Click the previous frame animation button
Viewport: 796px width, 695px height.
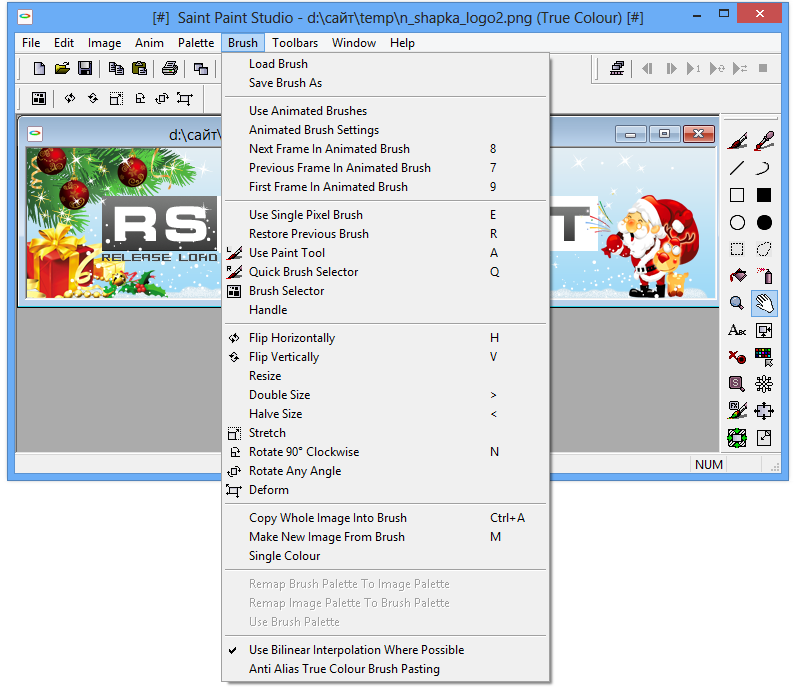tap(647, 69)
